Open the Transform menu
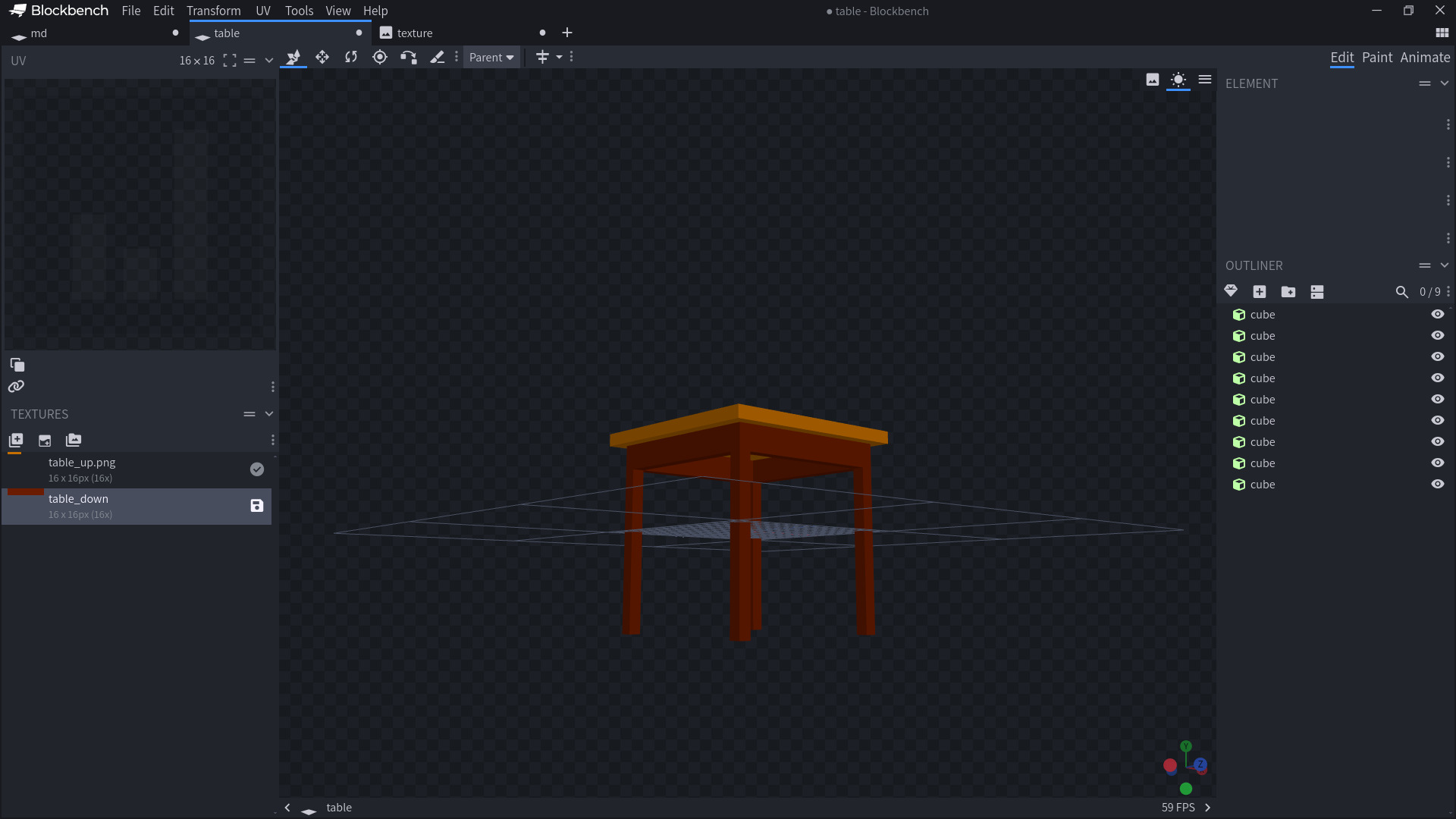The width and height of the screenshot is (1456, 819). click(213, 11)
